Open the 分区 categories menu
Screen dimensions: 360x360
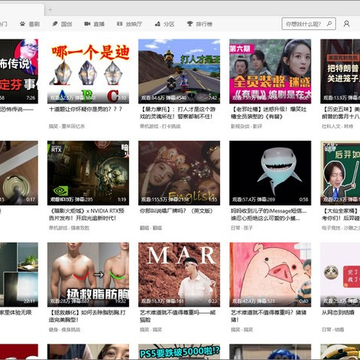coord(165,24)
